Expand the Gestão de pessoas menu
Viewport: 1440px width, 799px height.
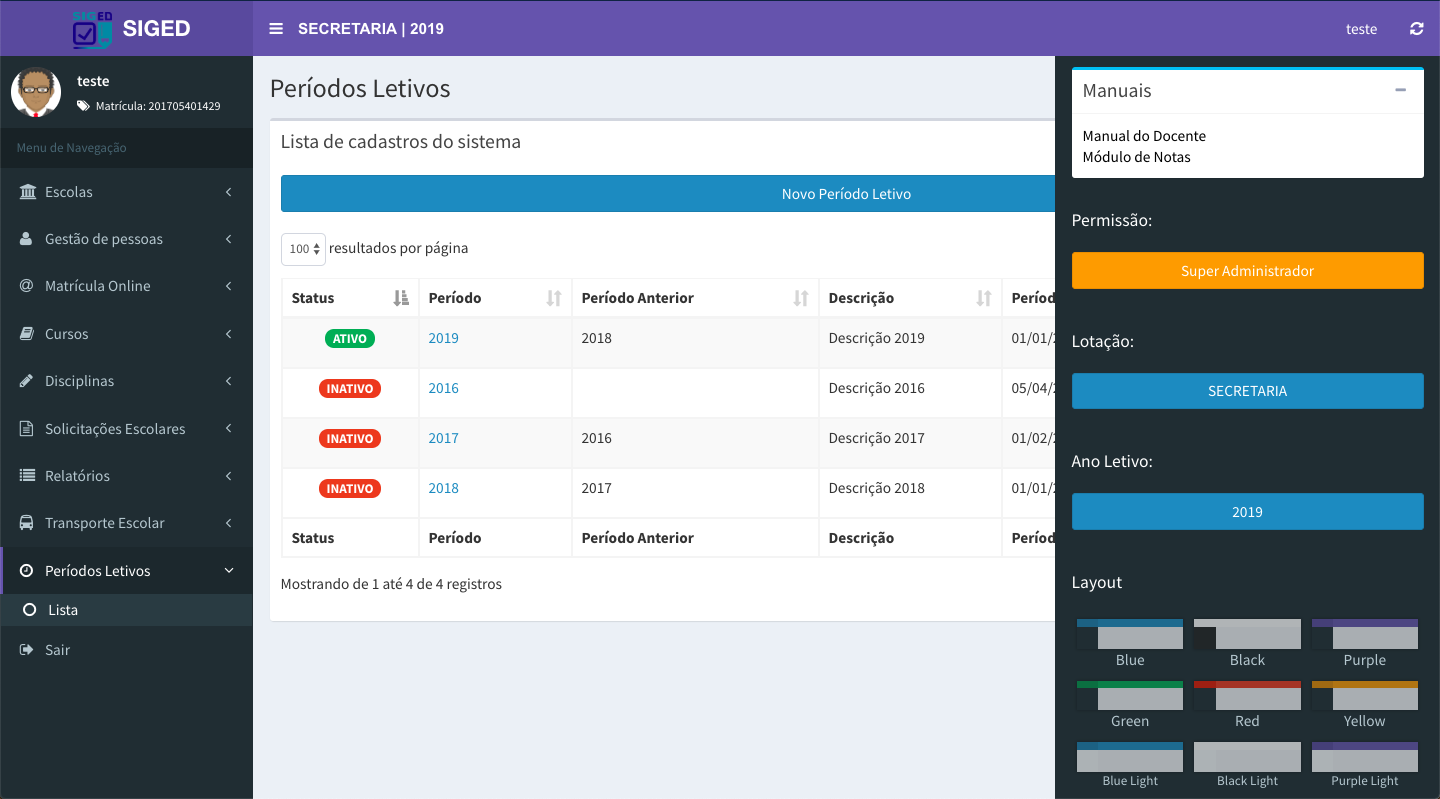coord(104,239)
